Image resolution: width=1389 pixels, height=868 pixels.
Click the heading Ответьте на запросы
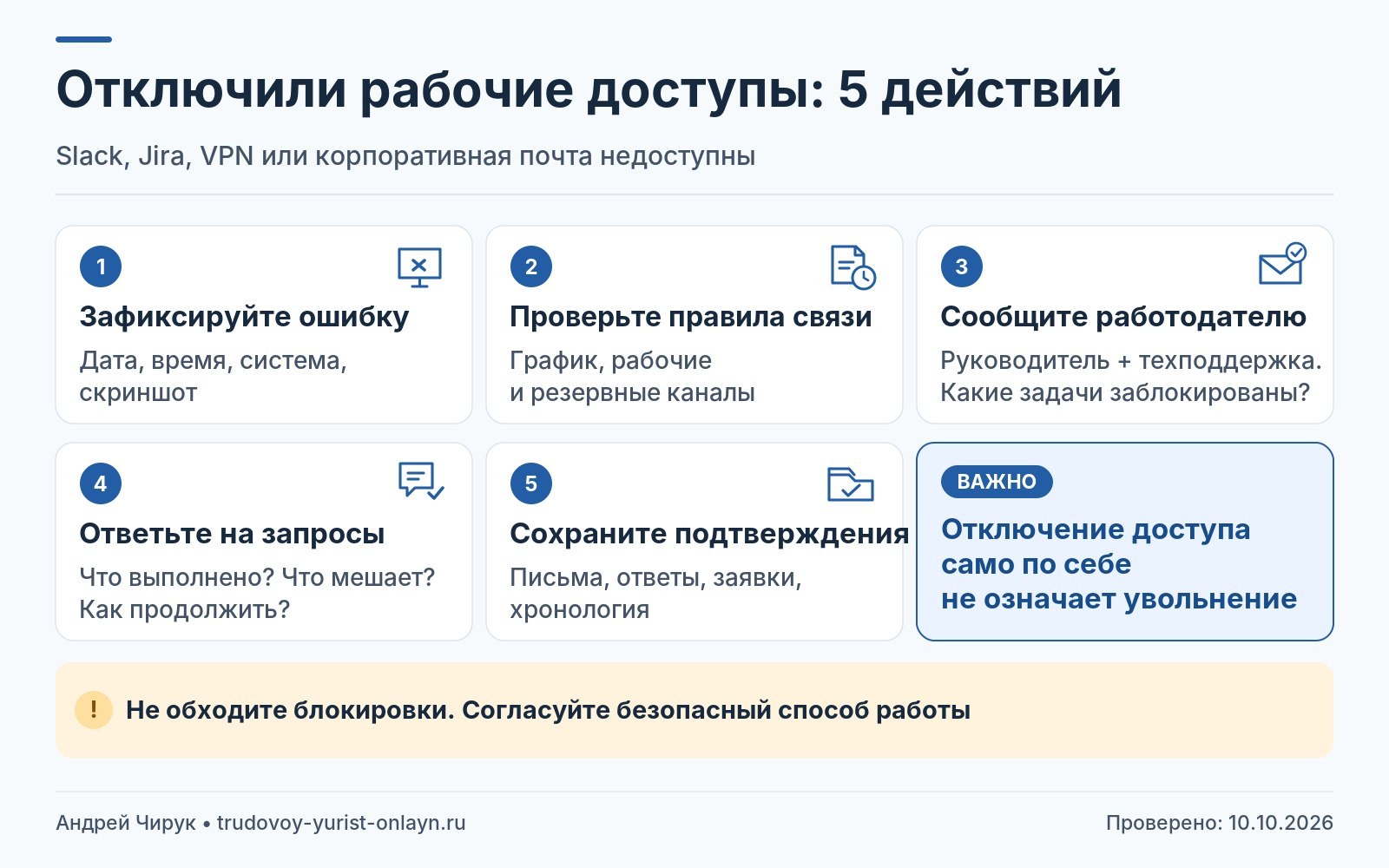pos(232,534)
